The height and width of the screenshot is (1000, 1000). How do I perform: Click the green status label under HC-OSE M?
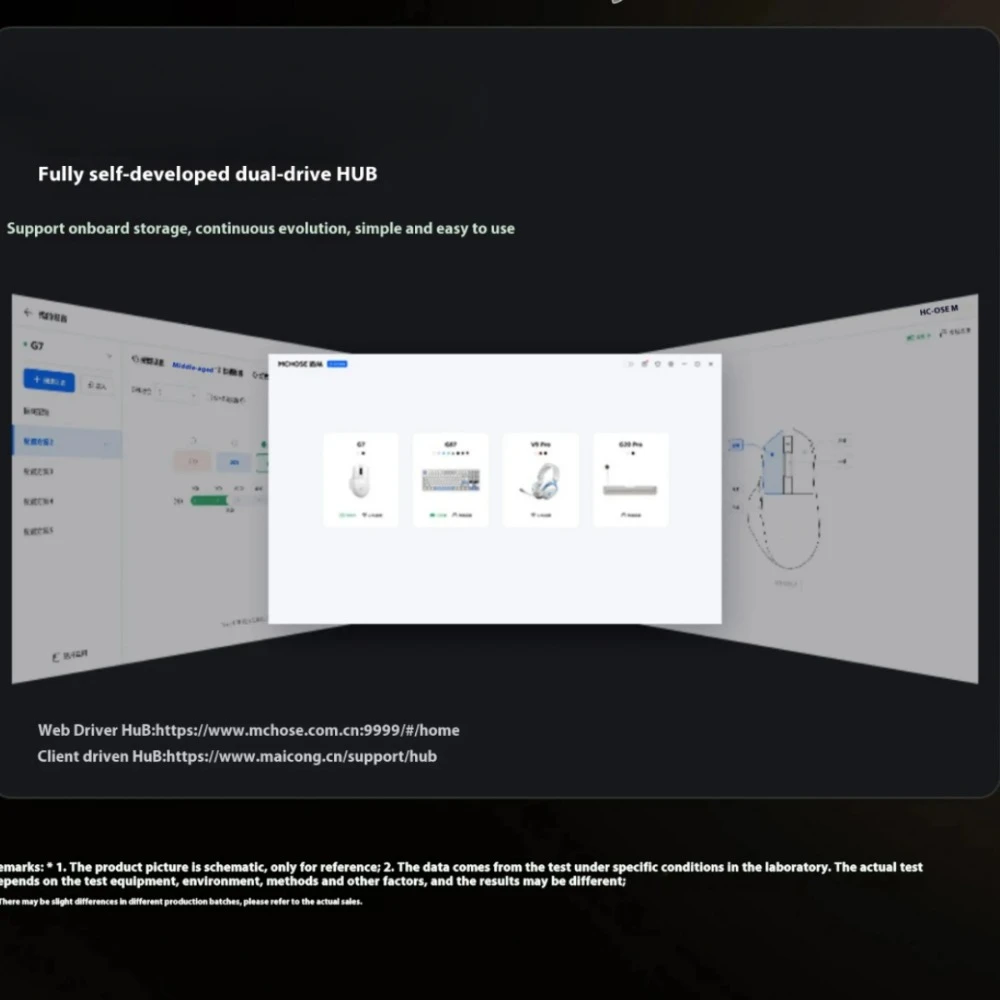[918, 337]
